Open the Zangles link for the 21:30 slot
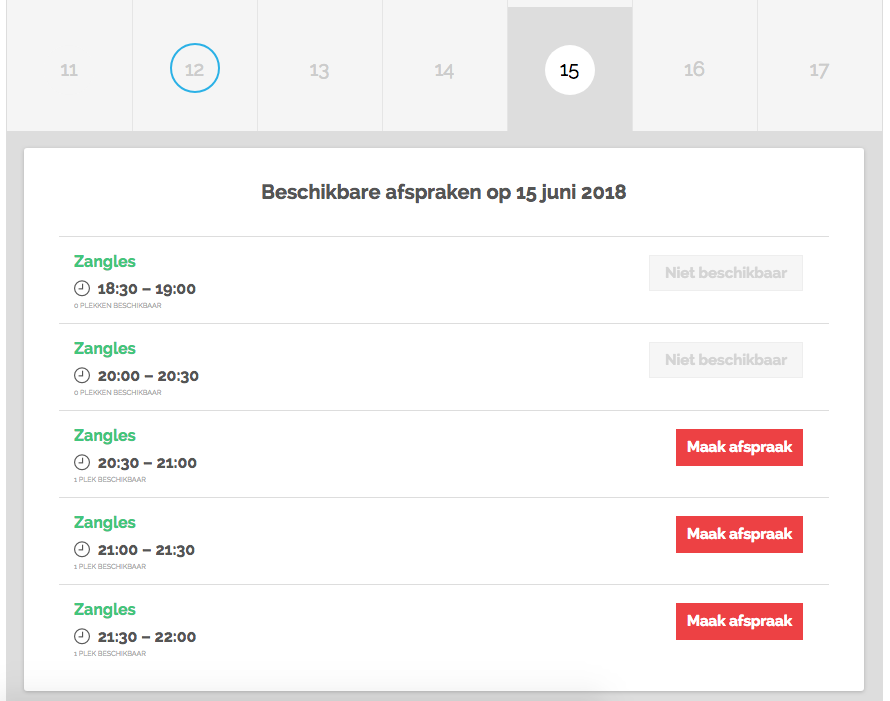This screenshot has width=890, height=701. (x=105, y=610)
